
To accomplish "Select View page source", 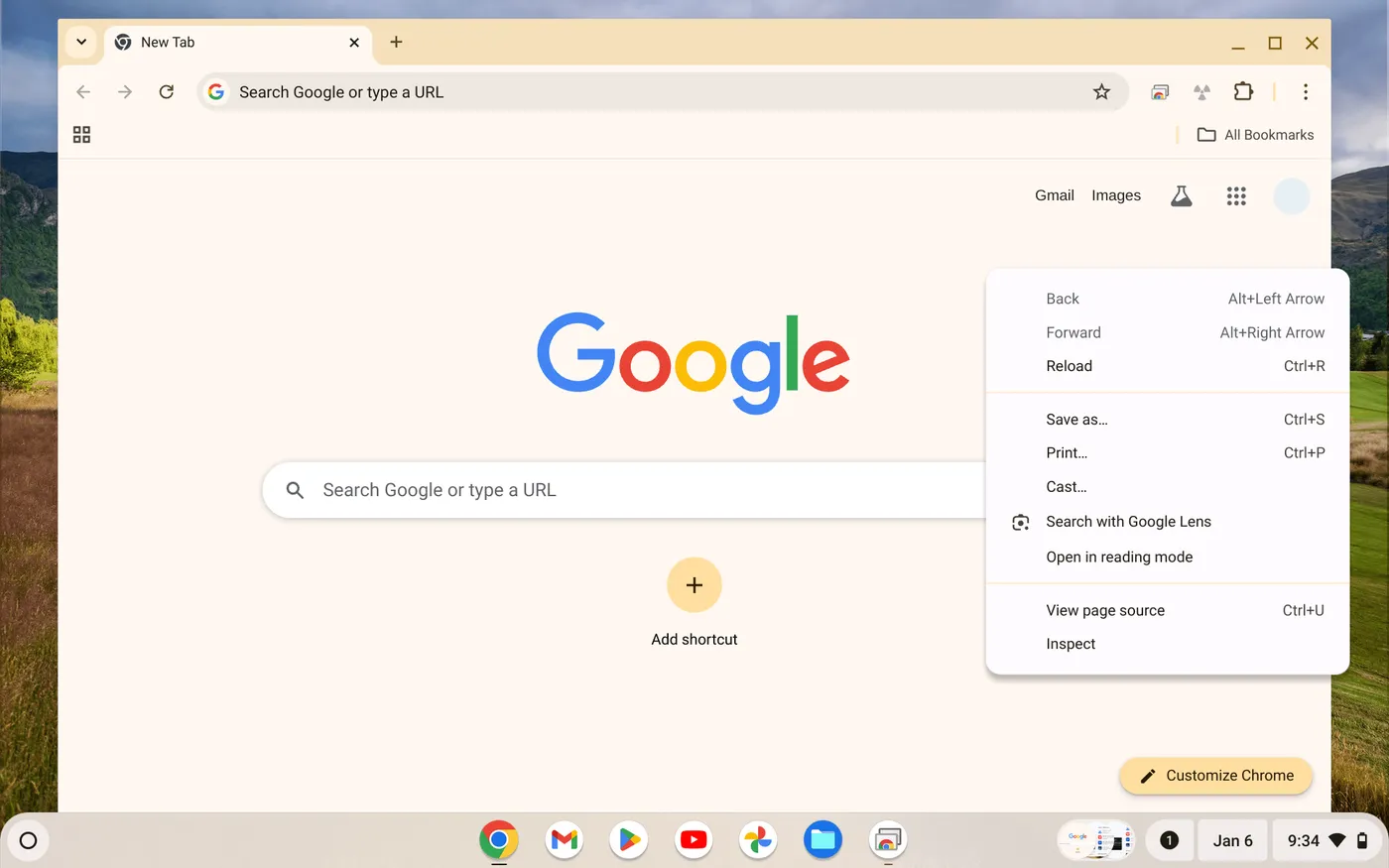I will pyautogui.click(x=1168, y=610).
